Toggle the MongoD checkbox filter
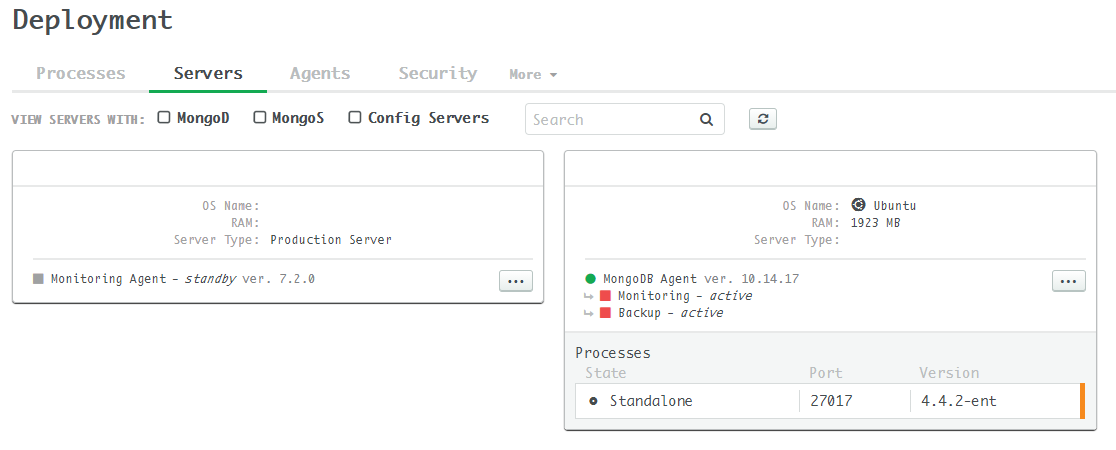This screenshot has width=1116, height=450. [x=164, y=117]
